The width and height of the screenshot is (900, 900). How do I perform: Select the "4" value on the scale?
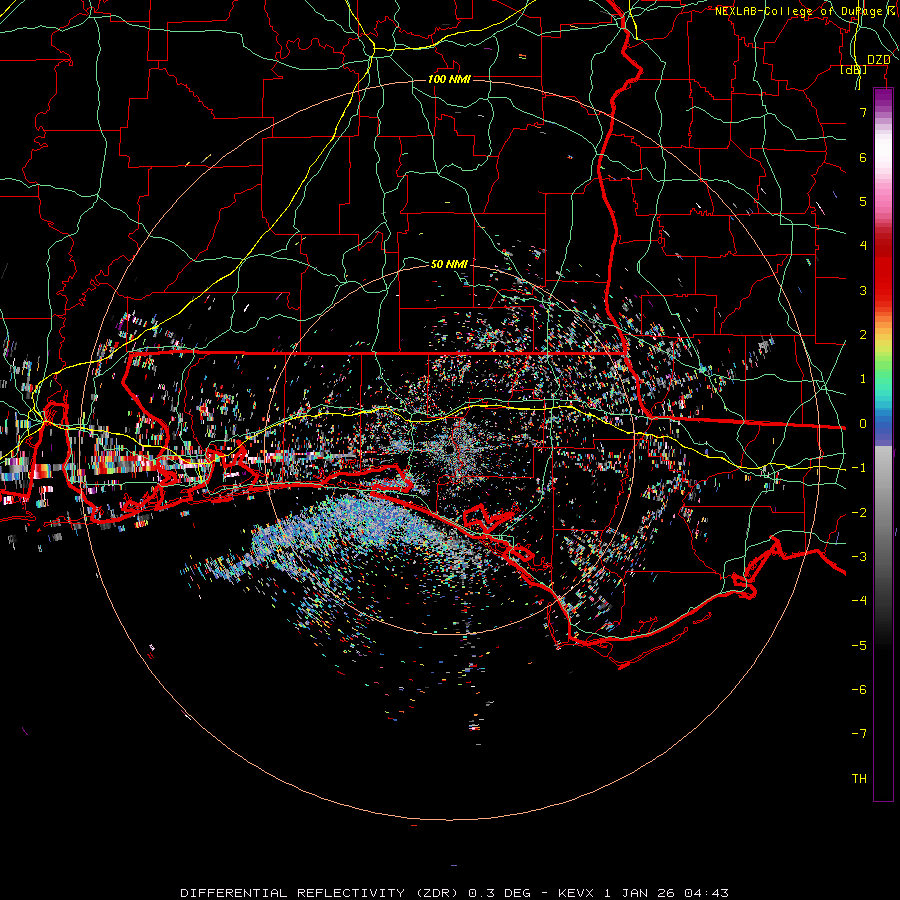coord(863,246)
